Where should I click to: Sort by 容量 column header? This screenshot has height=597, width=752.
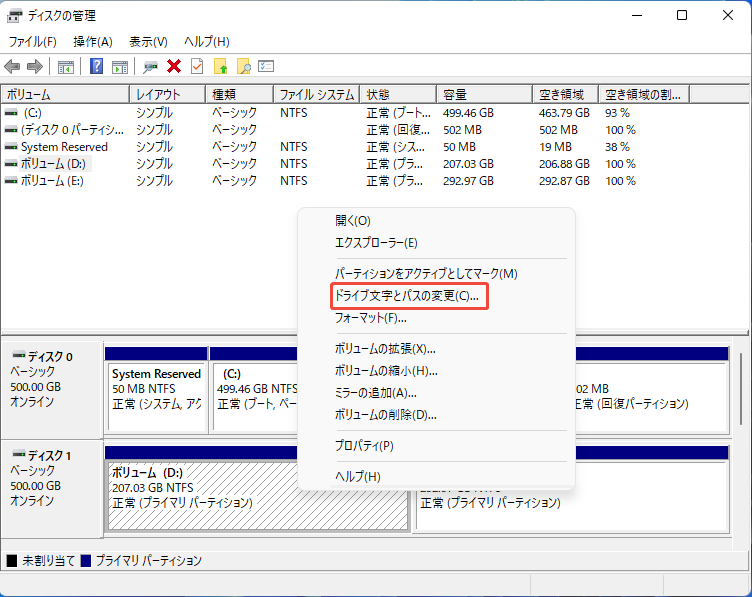[x=484, y=94]
